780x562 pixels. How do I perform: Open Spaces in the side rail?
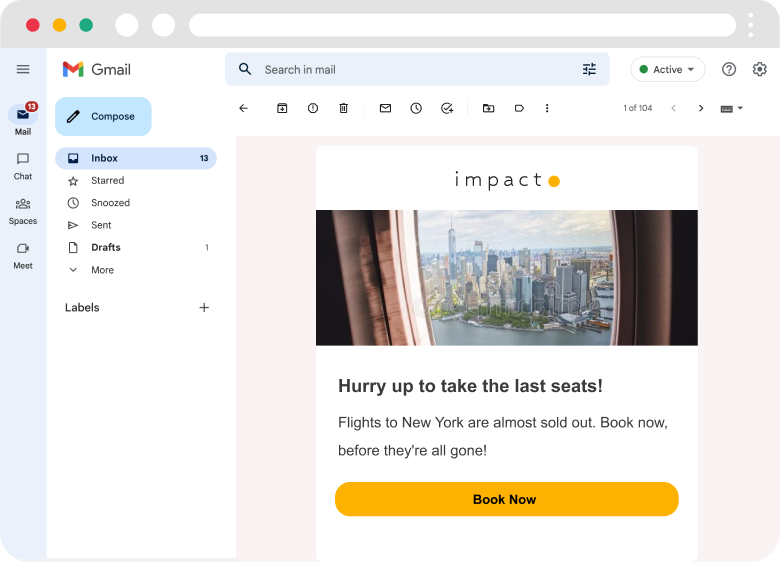23,211
